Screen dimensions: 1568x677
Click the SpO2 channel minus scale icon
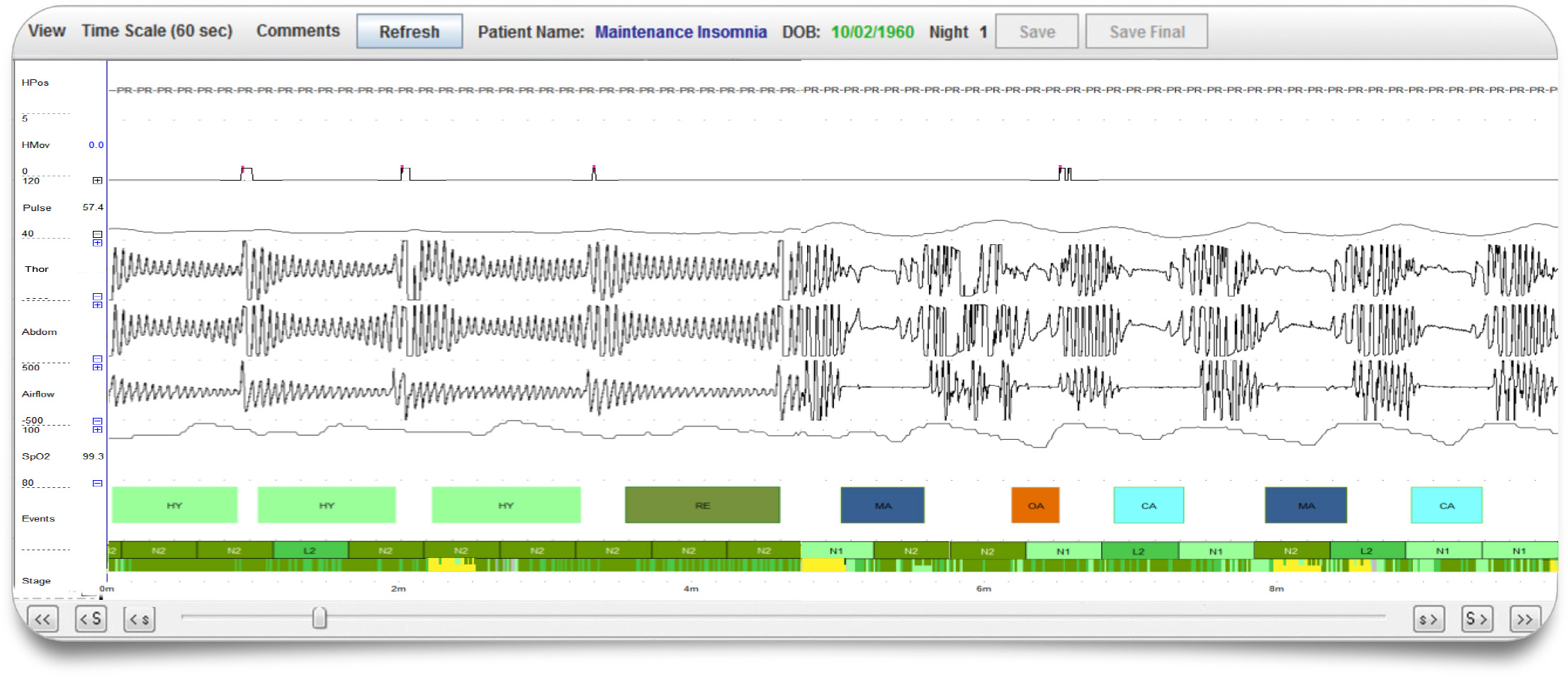pos(98,483)
